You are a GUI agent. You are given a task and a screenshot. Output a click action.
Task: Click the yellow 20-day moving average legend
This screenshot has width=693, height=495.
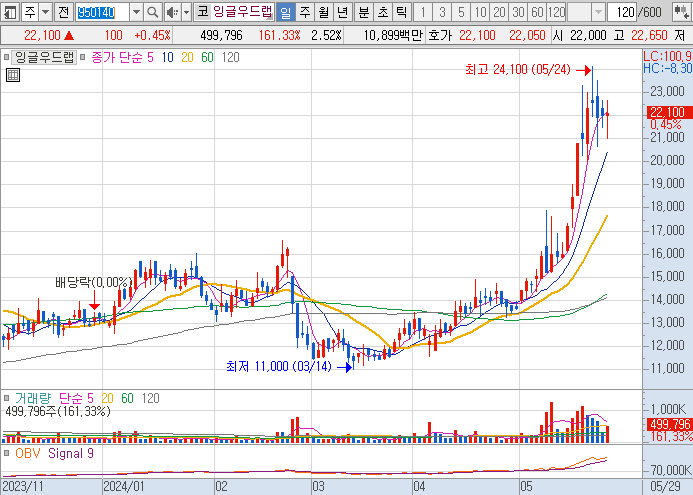point(187,57)
